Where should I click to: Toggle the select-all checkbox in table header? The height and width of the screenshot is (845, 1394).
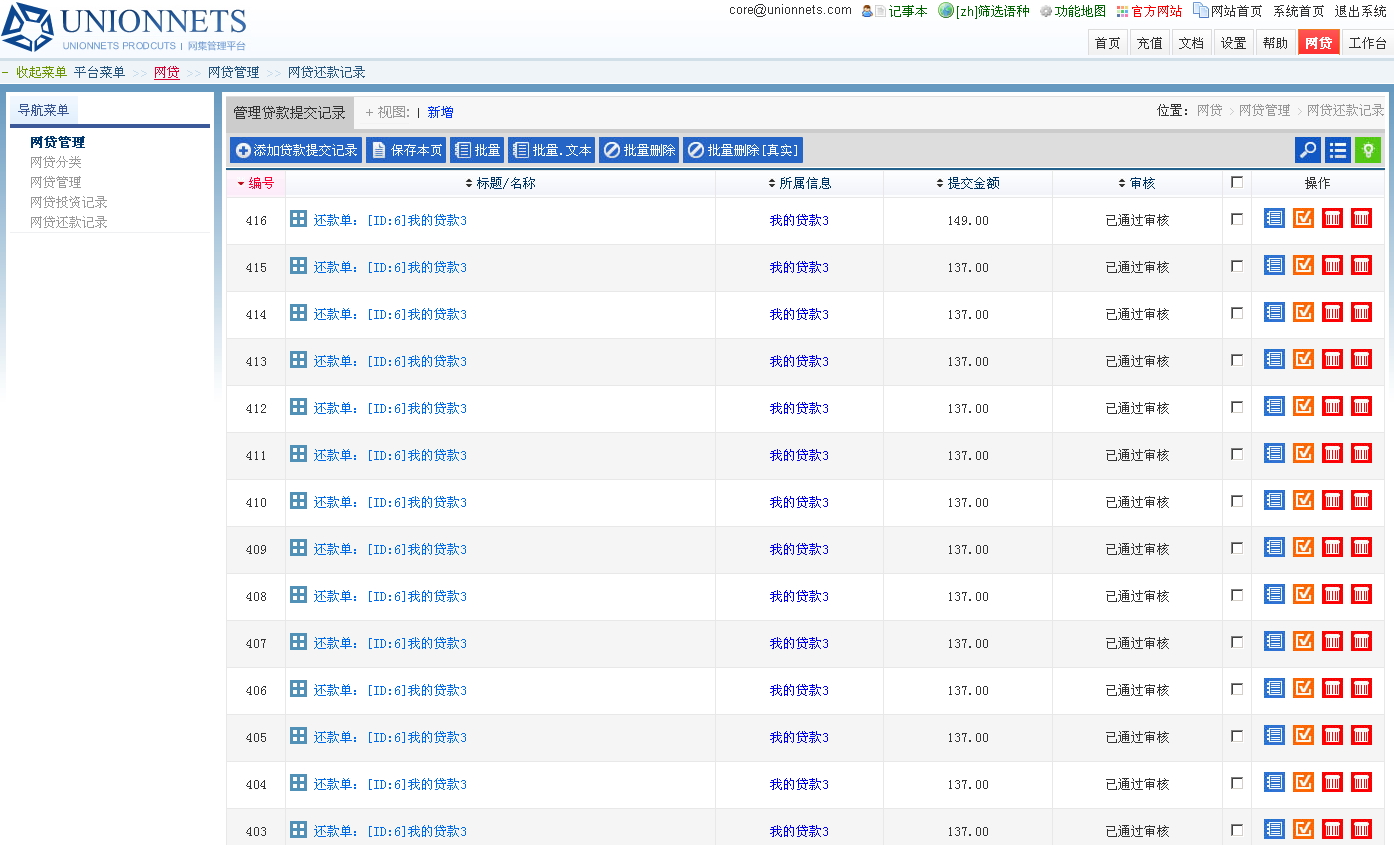click(1237, 182)
